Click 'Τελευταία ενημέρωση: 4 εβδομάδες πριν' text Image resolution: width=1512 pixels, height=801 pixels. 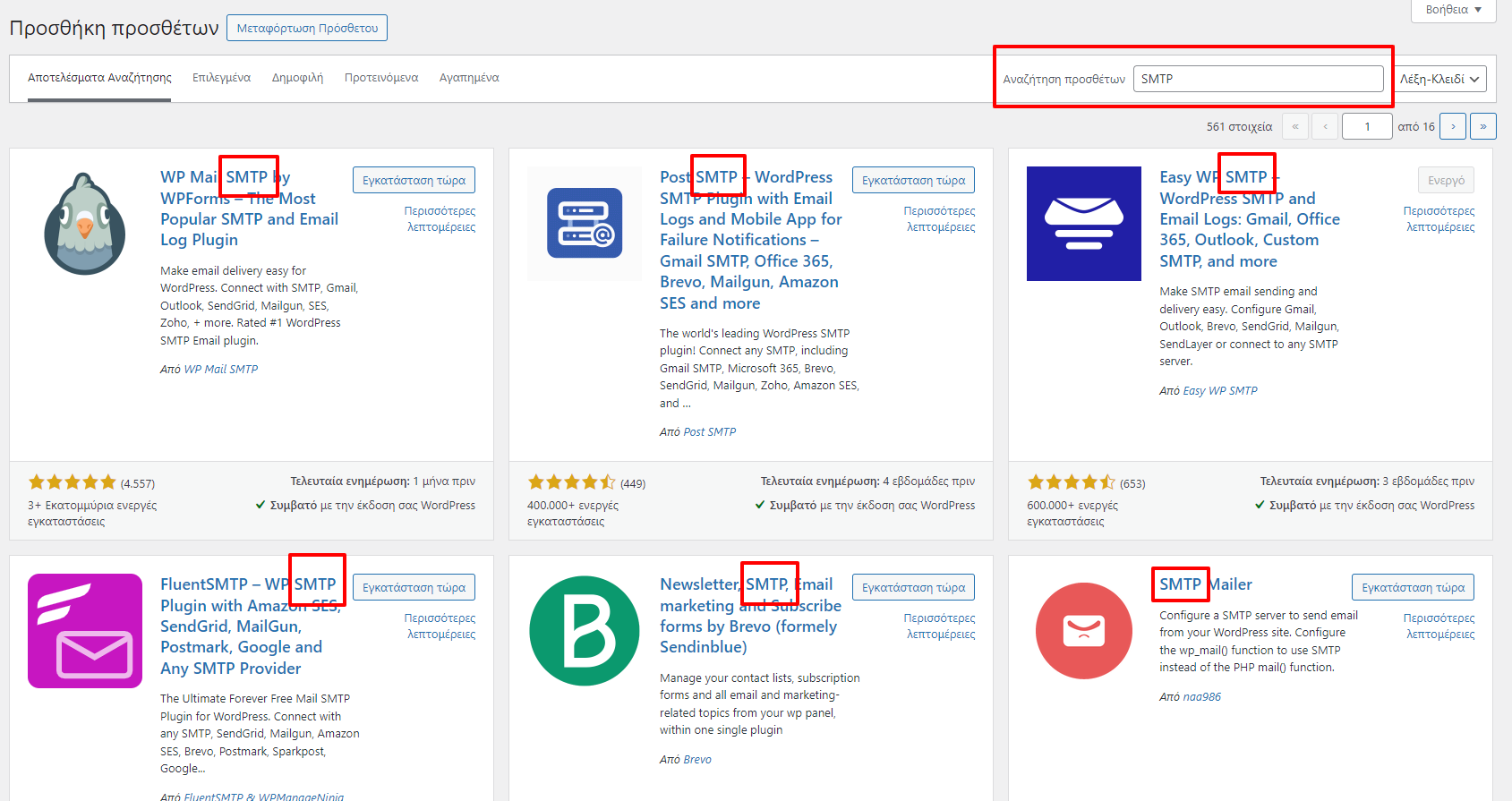click(x=867, y=481)
